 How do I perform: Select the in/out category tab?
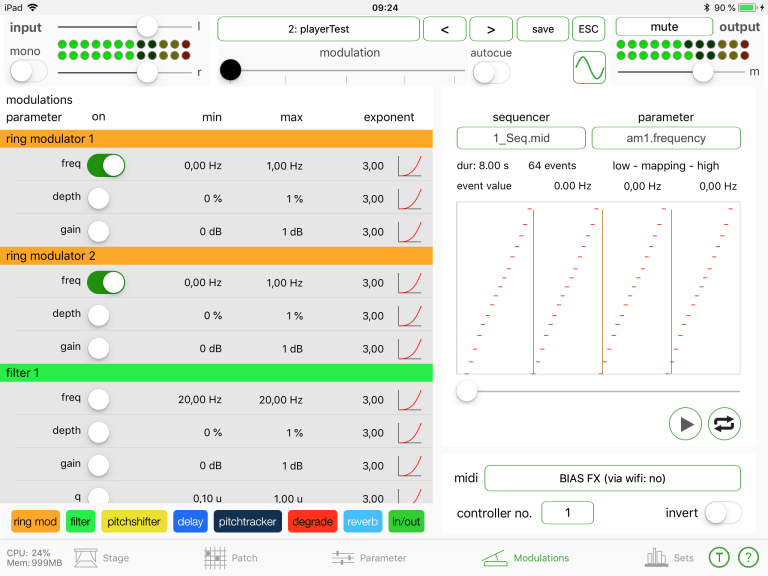coord(406,522)
